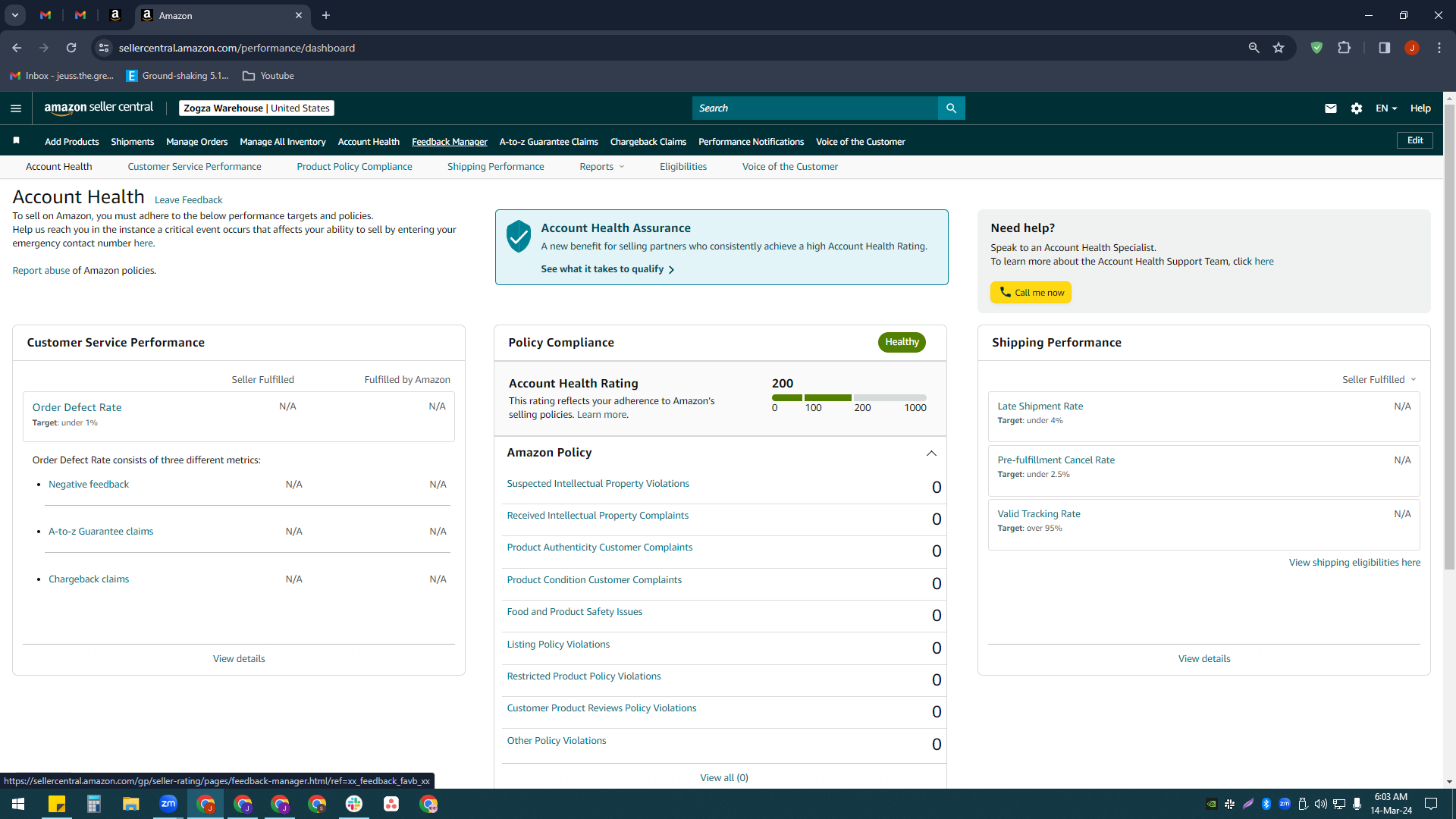
Task: Click the Chrome zoom magnifier in address bar
Action: coord(1254,48)
